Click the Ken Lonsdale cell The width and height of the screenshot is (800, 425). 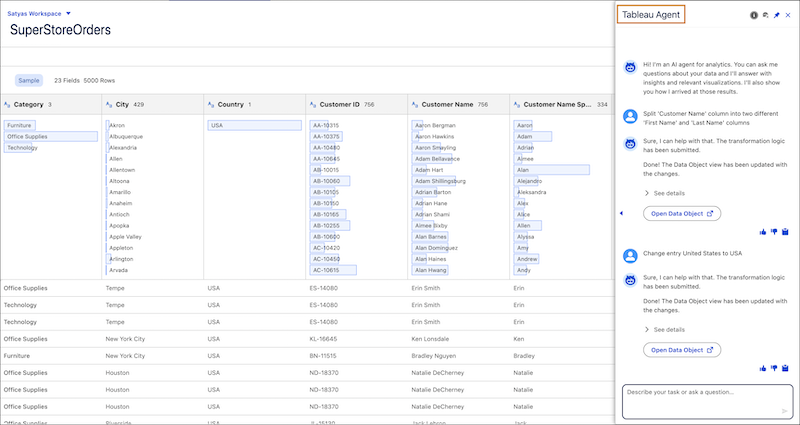coord(431,339)
